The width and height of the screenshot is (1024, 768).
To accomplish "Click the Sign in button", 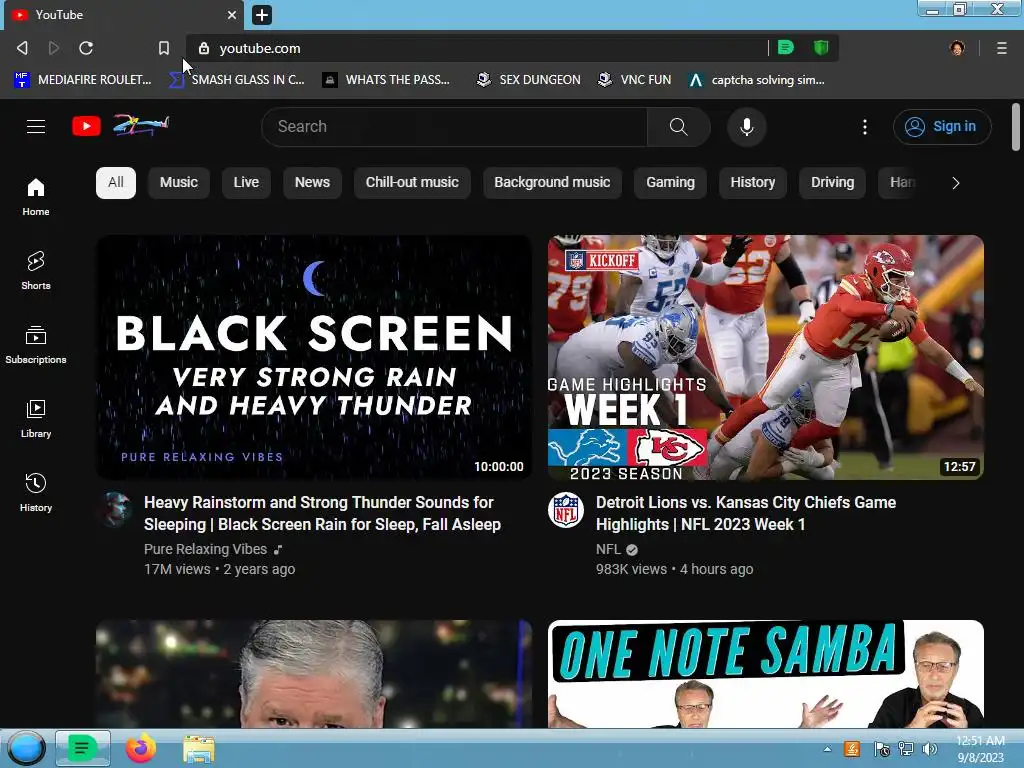I will [942, 127].
